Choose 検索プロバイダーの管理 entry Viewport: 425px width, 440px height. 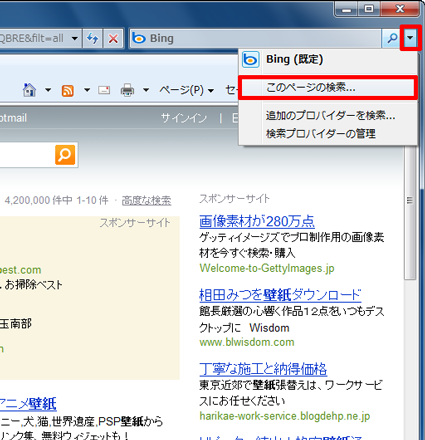(x=328, y=134)
